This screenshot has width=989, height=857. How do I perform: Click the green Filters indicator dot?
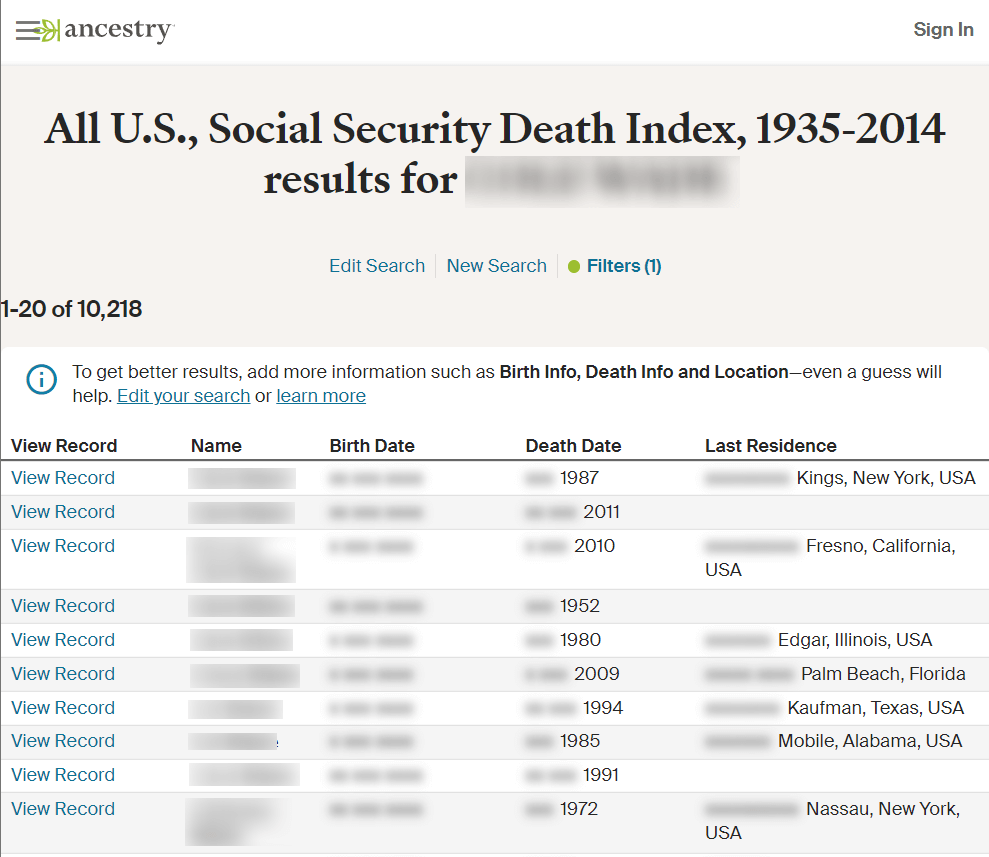(x=573, y=267)
